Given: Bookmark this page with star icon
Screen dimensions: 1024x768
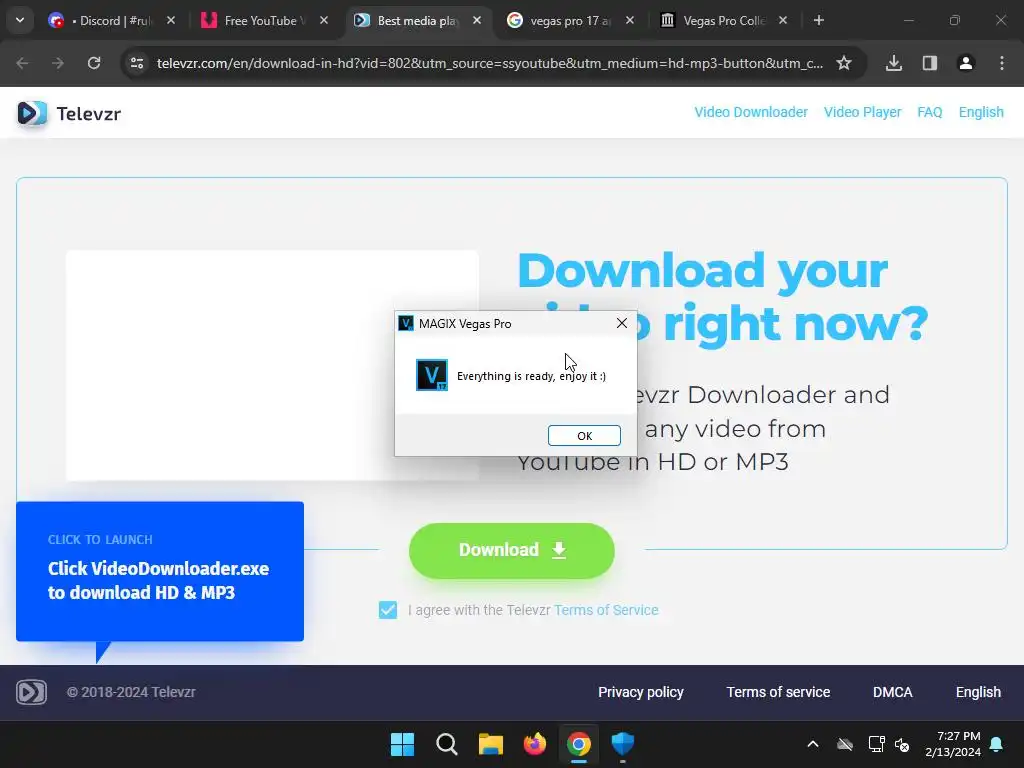Looking at the screenshot, I should (x=844, y=63).
